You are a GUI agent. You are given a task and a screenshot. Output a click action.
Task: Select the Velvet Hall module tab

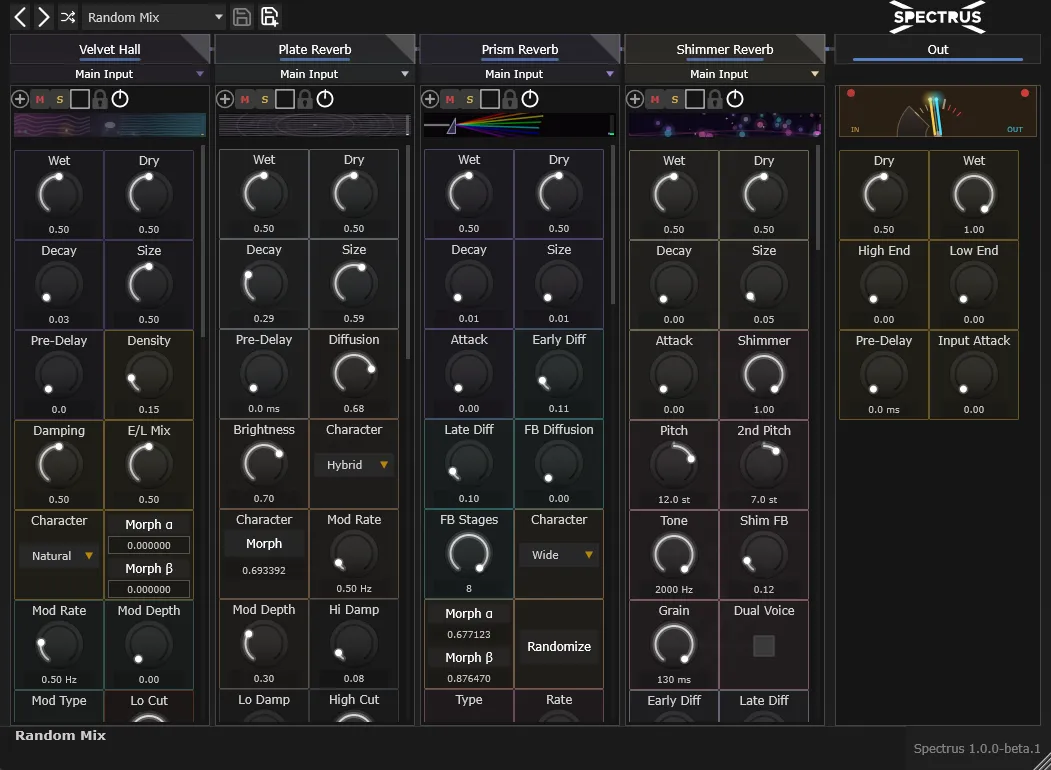pos(110,49)
